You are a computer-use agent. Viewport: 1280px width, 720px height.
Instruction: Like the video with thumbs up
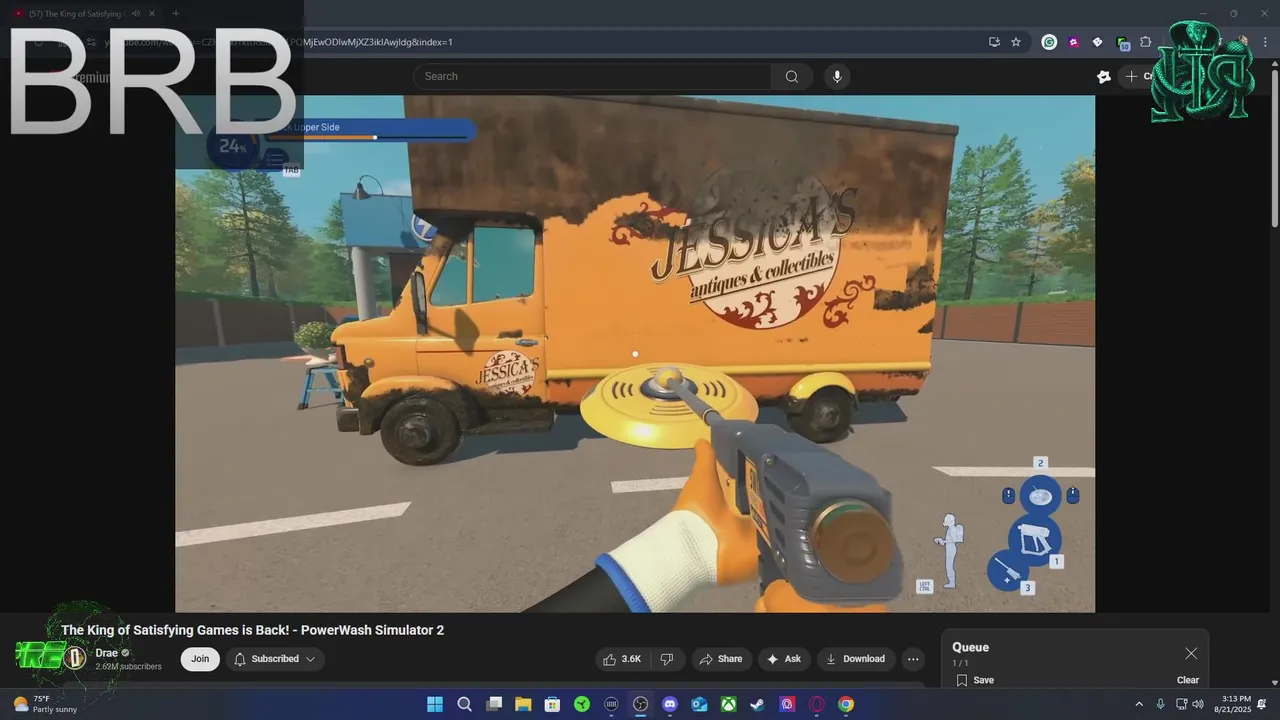(x=621, y=659)
